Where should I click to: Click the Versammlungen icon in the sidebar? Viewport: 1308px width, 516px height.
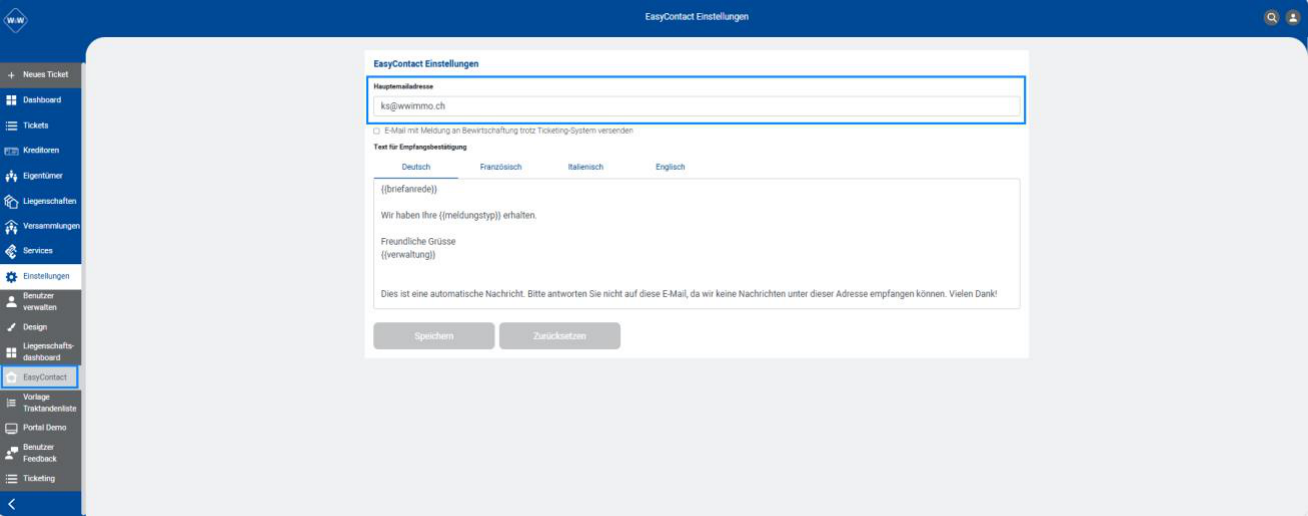point(12,226)
